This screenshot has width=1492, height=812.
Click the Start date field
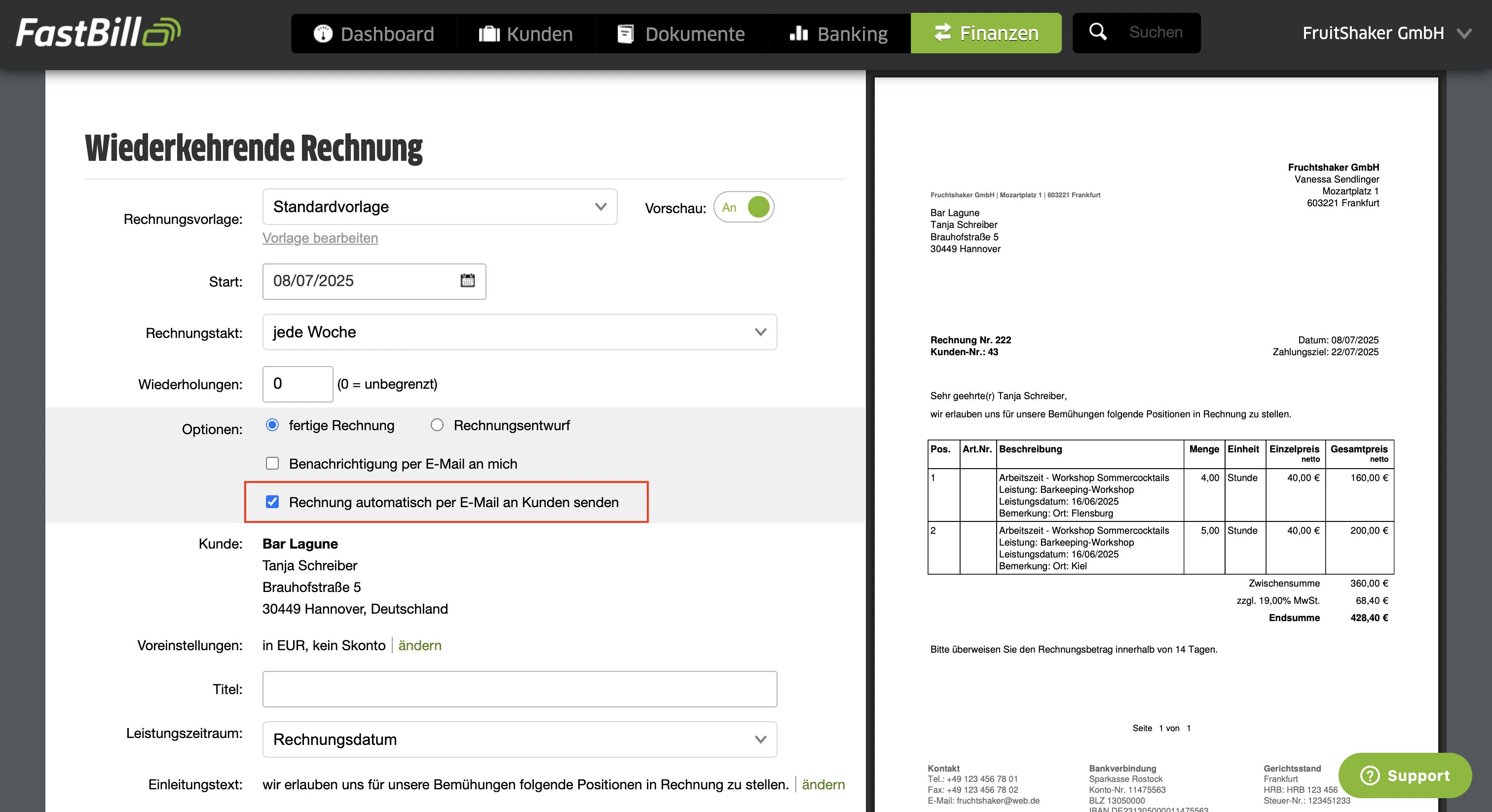374,282
